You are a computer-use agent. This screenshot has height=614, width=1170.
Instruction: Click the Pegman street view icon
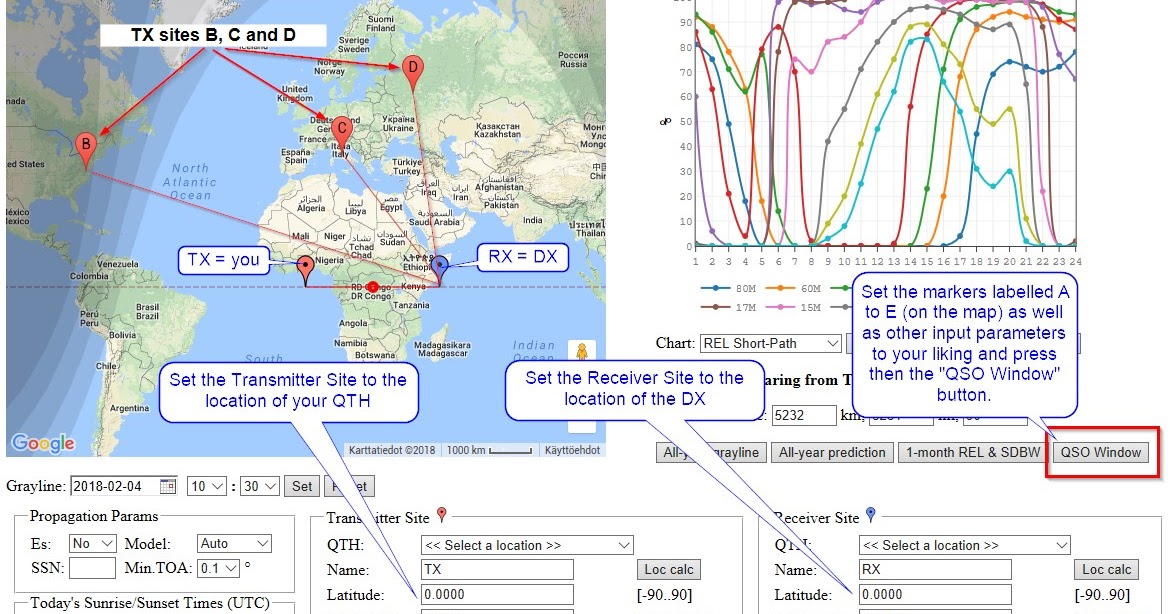click(x=581, y=350)
